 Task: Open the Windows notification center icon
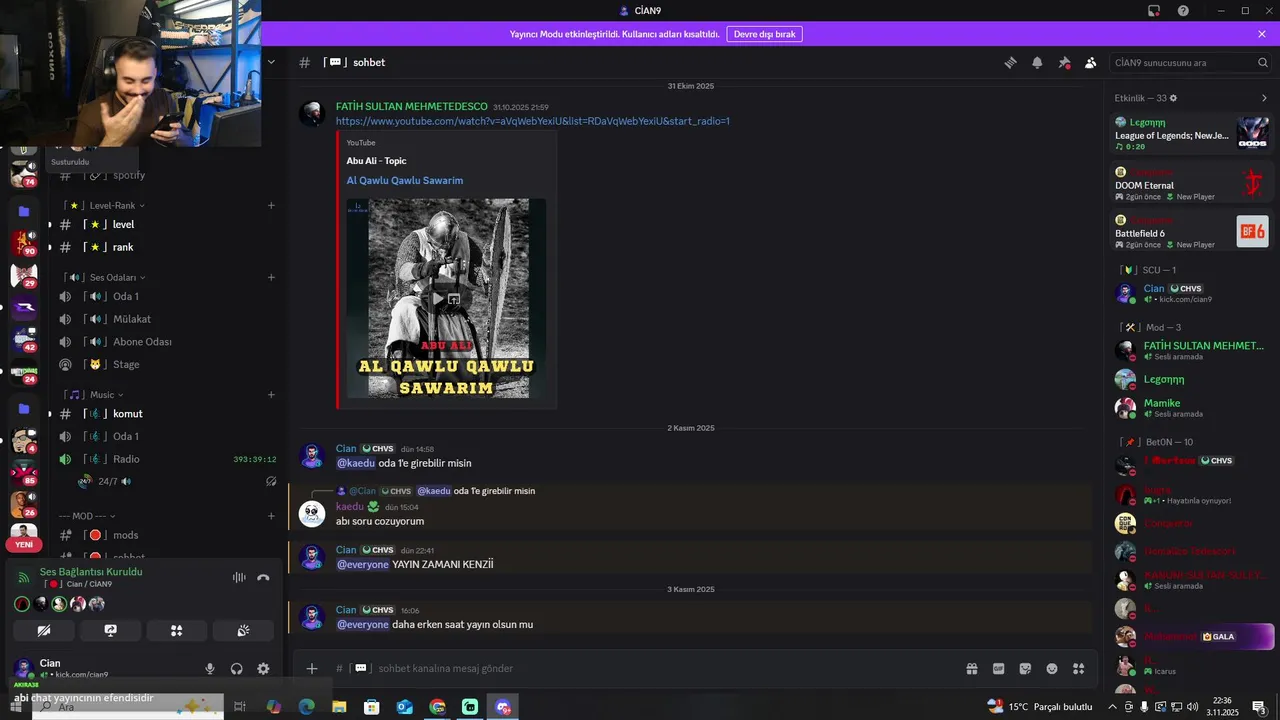click(x=1259, y=707)
